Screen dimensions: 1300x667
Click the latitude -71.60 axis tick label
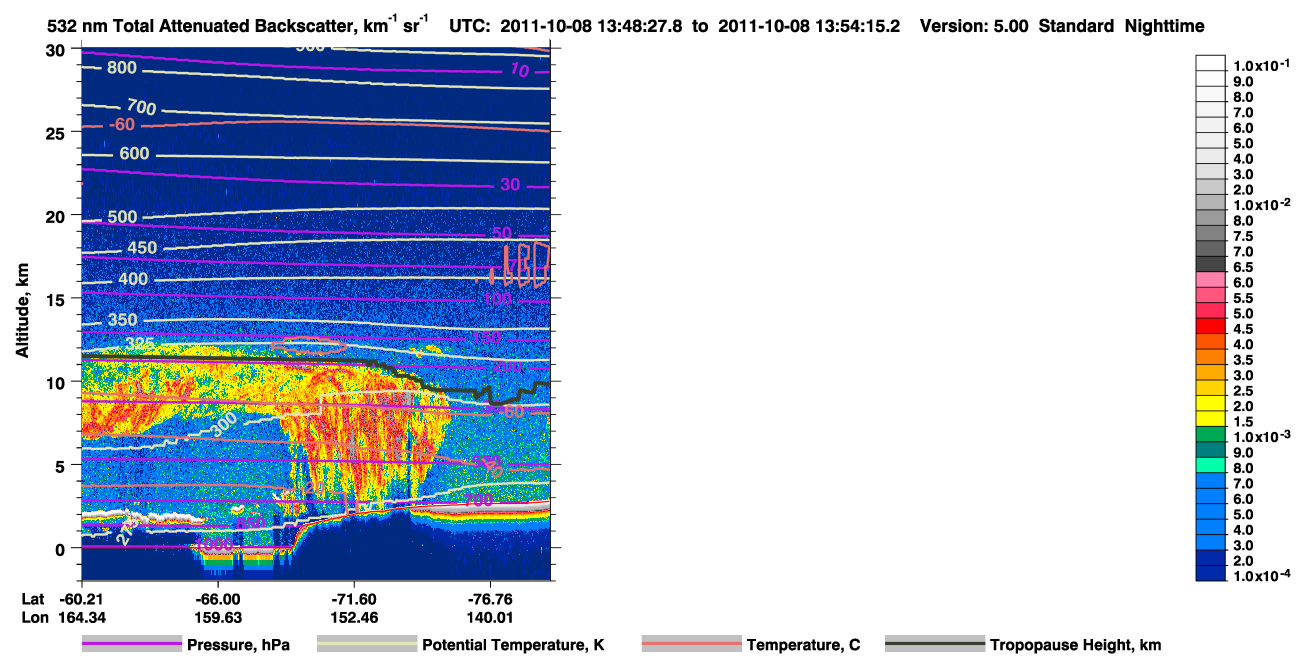353,598
